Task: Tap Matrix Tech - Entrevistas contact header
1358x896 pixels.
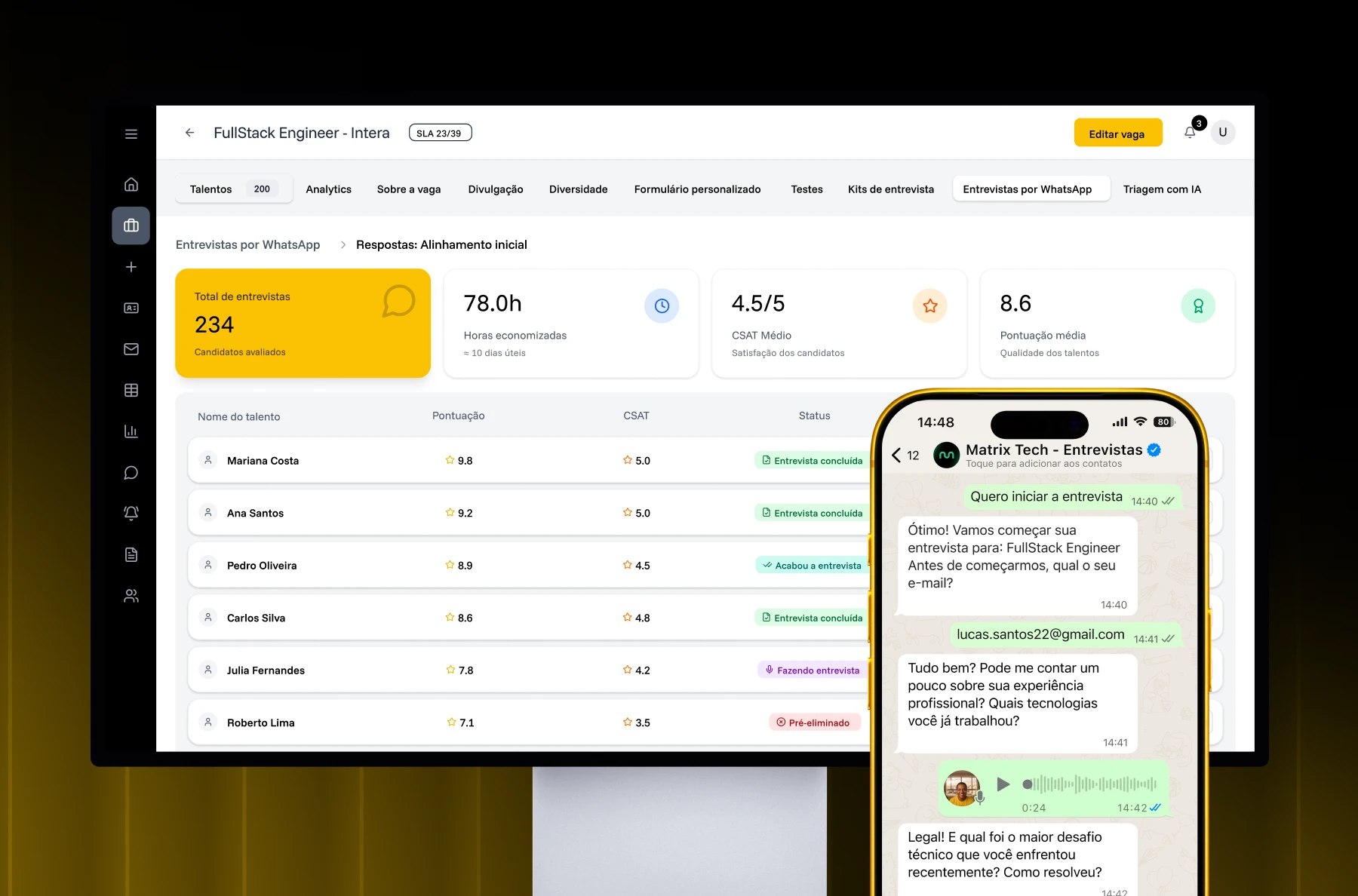Action: pos(1054,455)
